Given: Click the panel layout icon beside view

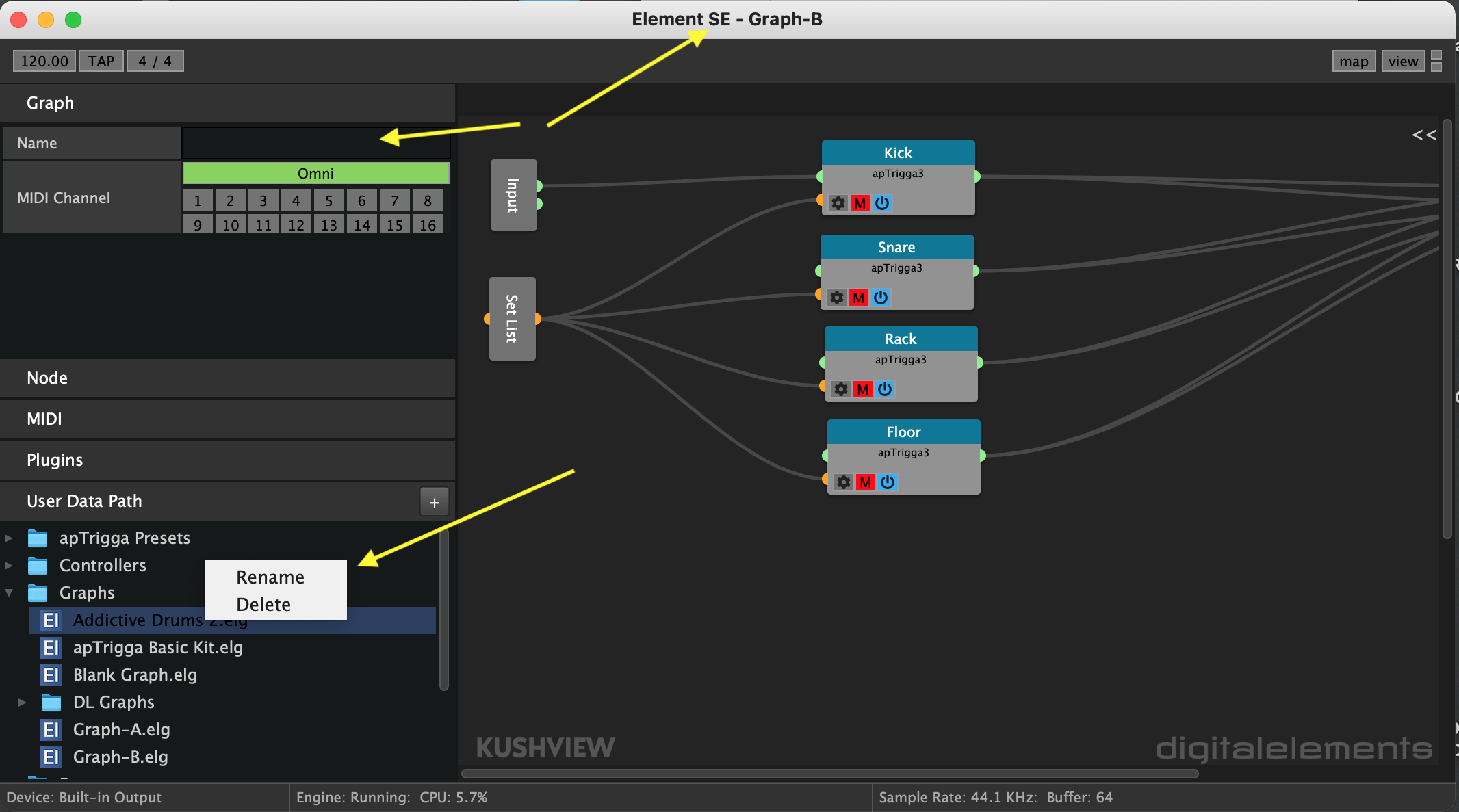Looking at the screenshot, I should pos(1436,61).
